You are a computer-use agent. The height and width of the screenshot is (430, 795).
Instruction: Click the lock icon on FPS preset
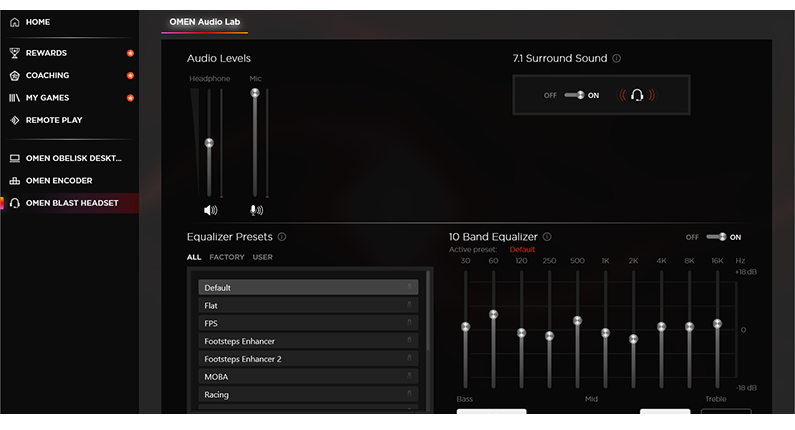click(409, 322)
